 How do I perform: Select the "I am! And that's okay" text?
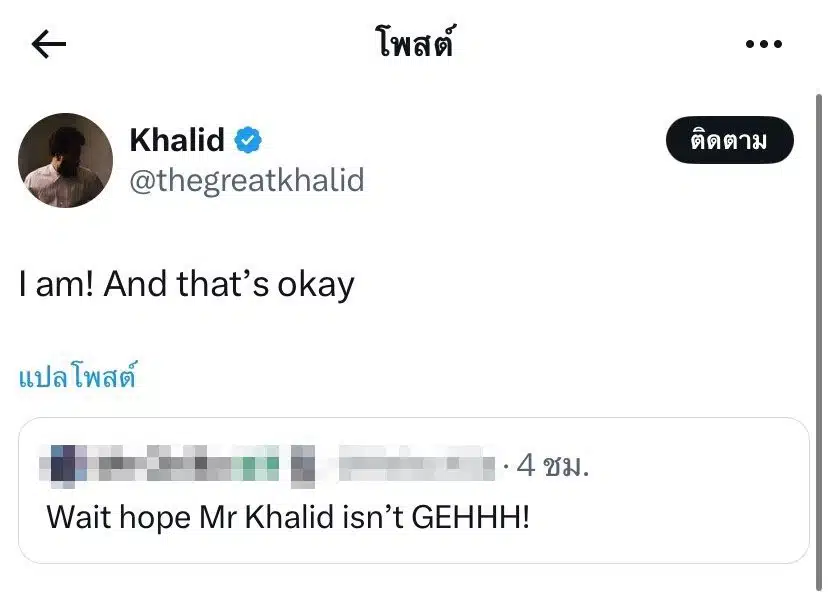point(187,286)
